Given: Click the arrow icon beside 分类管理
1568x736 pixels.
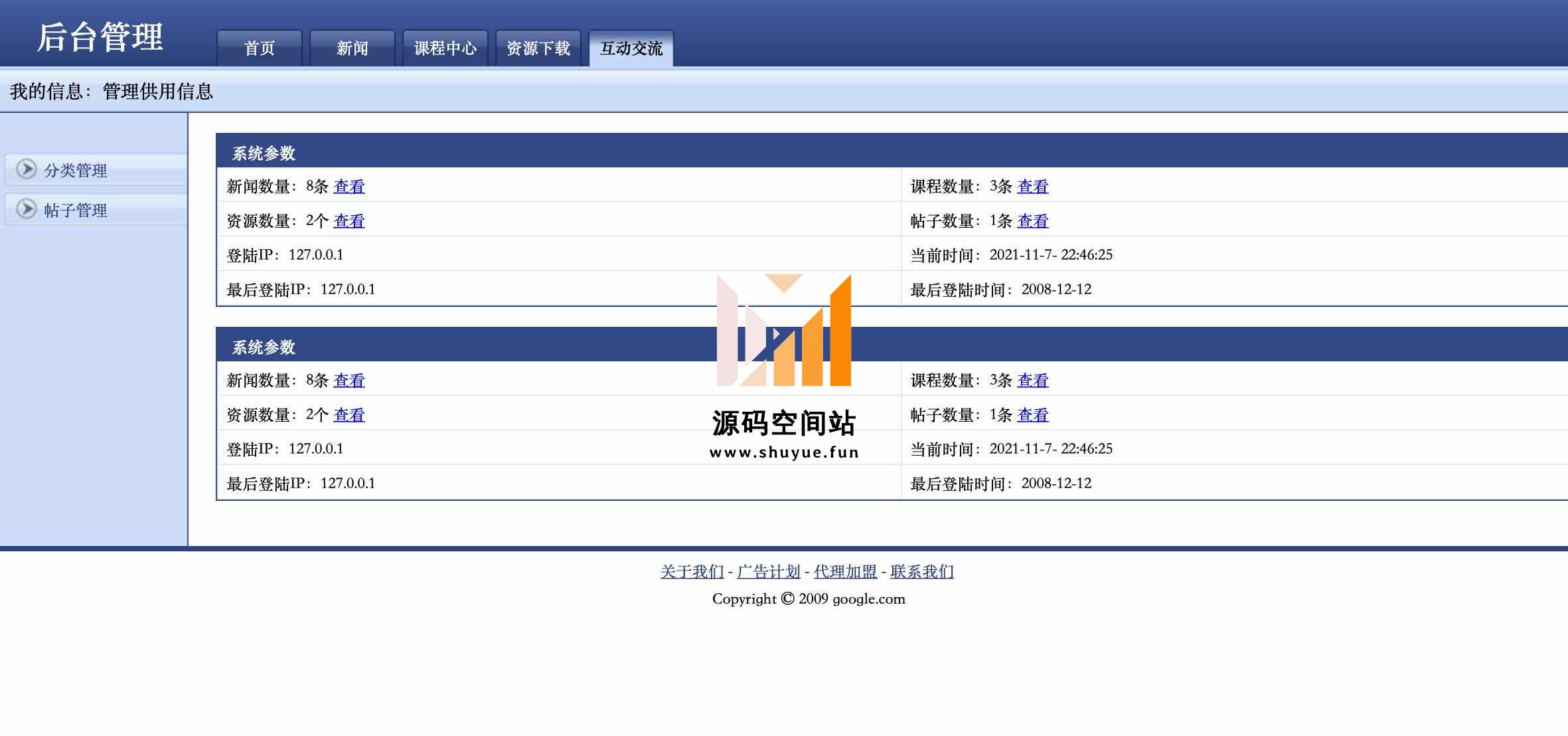Looking at the screenshot, I should click(x=27, y=169).
